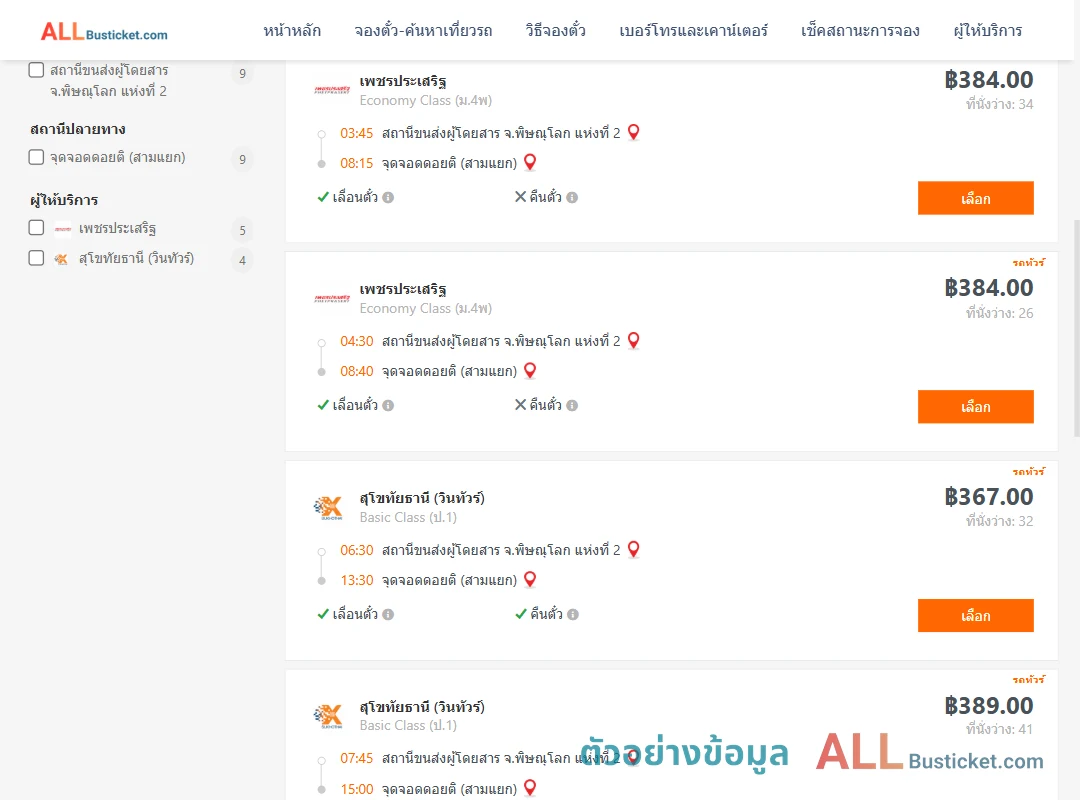The height and width of the screenshot is (800, 1080).
Task: Open เบอร์โทรและเคาน์เตอร์ menu item
Action: point(693,30)
